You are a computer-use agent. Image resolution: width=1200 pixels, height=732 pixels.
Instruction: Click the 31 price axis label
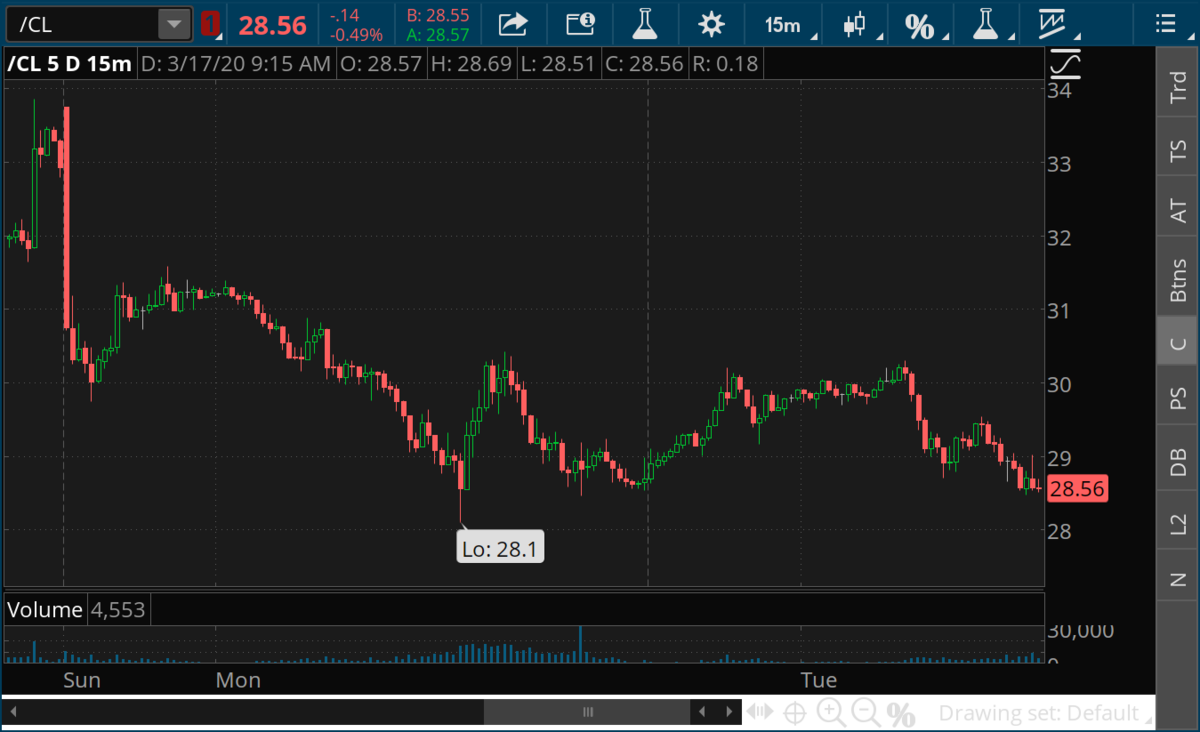tap(1060, 310)
